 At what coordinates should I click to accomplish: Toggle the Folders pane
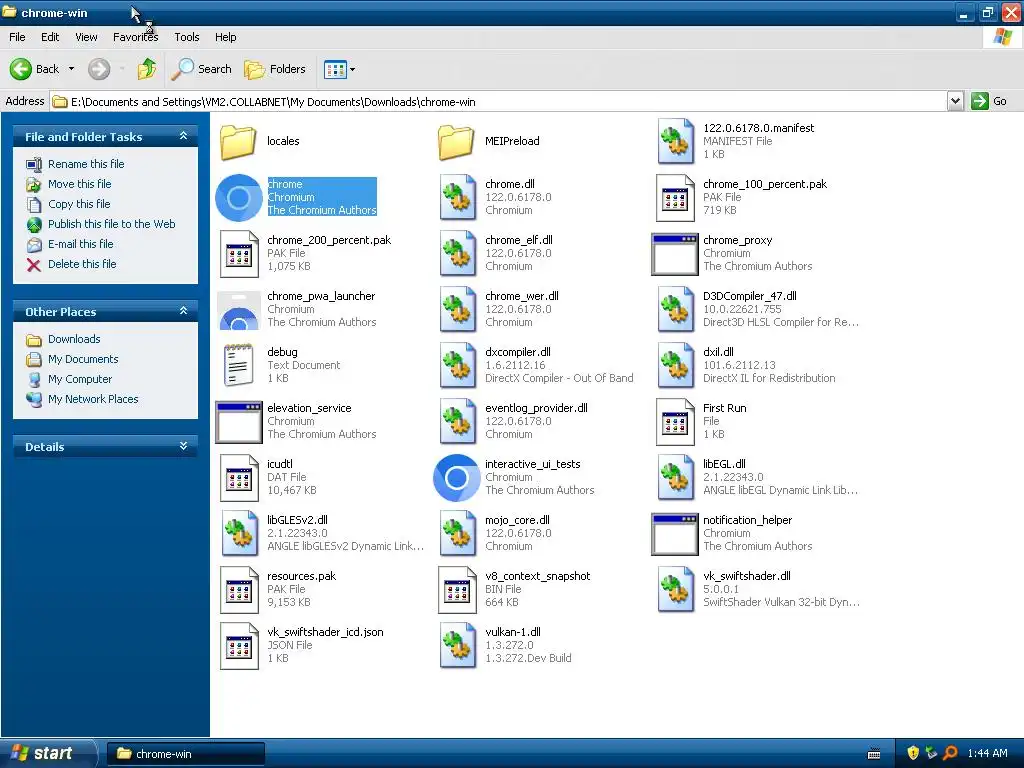[x=274, y=69]
